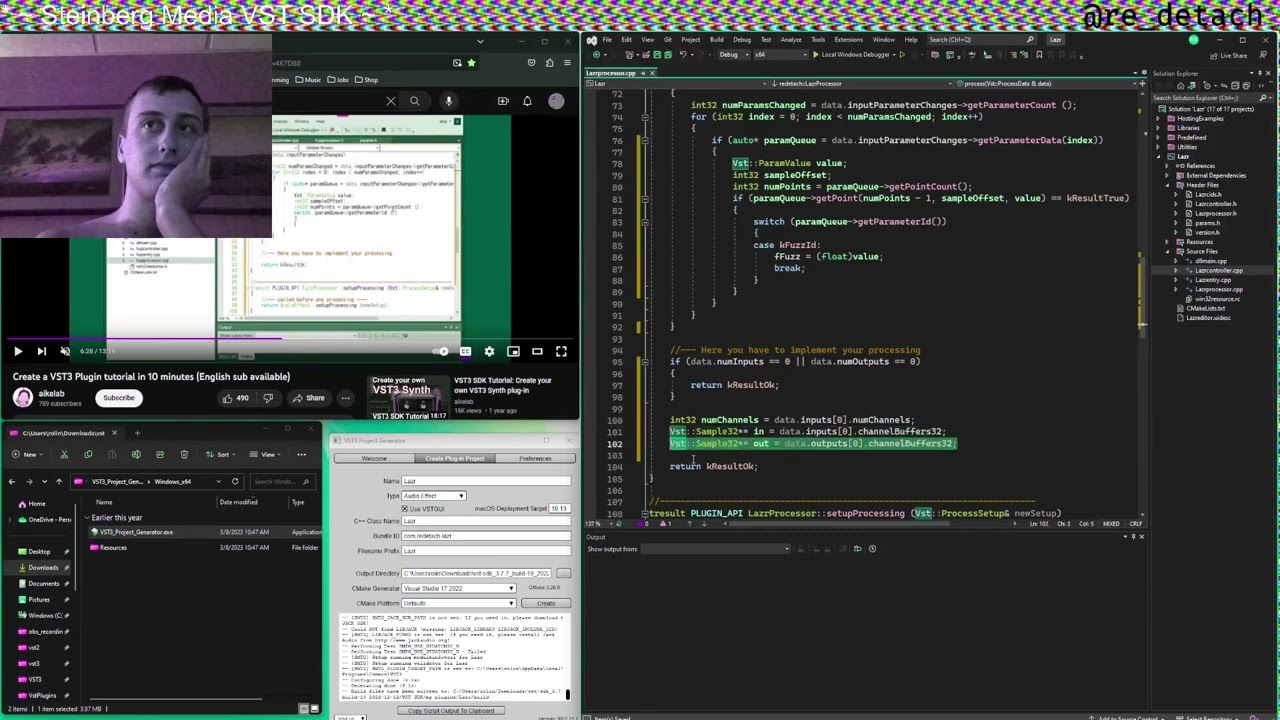This screenshot has width=1280, height=720.
Task: Open CMake Platform dropdown
Action: [459, 603]
